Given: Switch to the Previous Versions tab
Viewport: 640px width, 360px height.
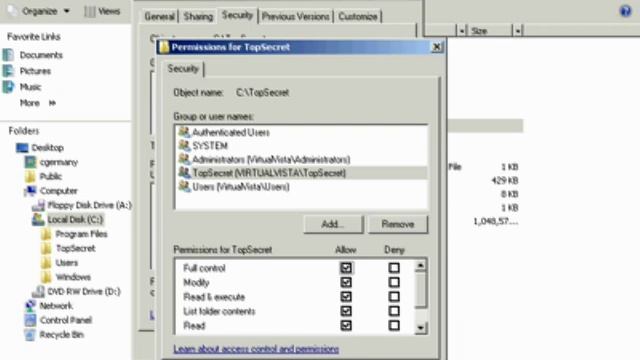Looking at the screenshot, I should click(x=296, y=16).
